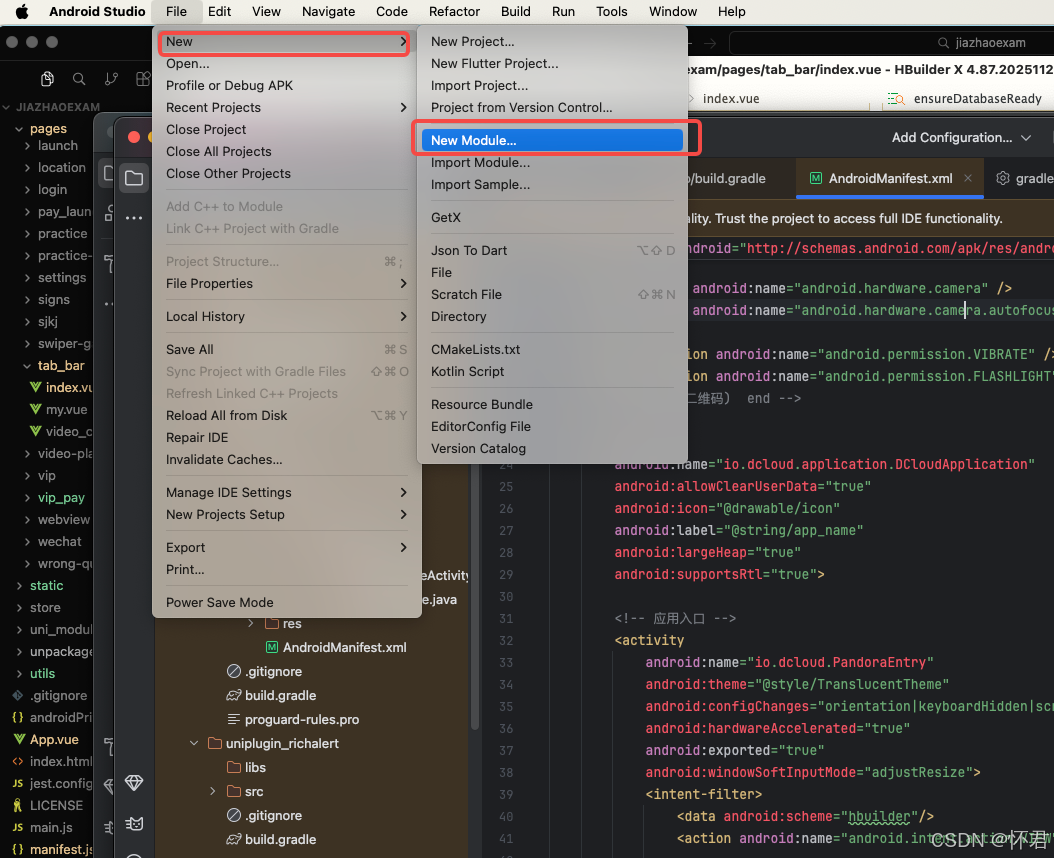Close the AndroidManifest.xml editor tab

(x=968, y=178)
